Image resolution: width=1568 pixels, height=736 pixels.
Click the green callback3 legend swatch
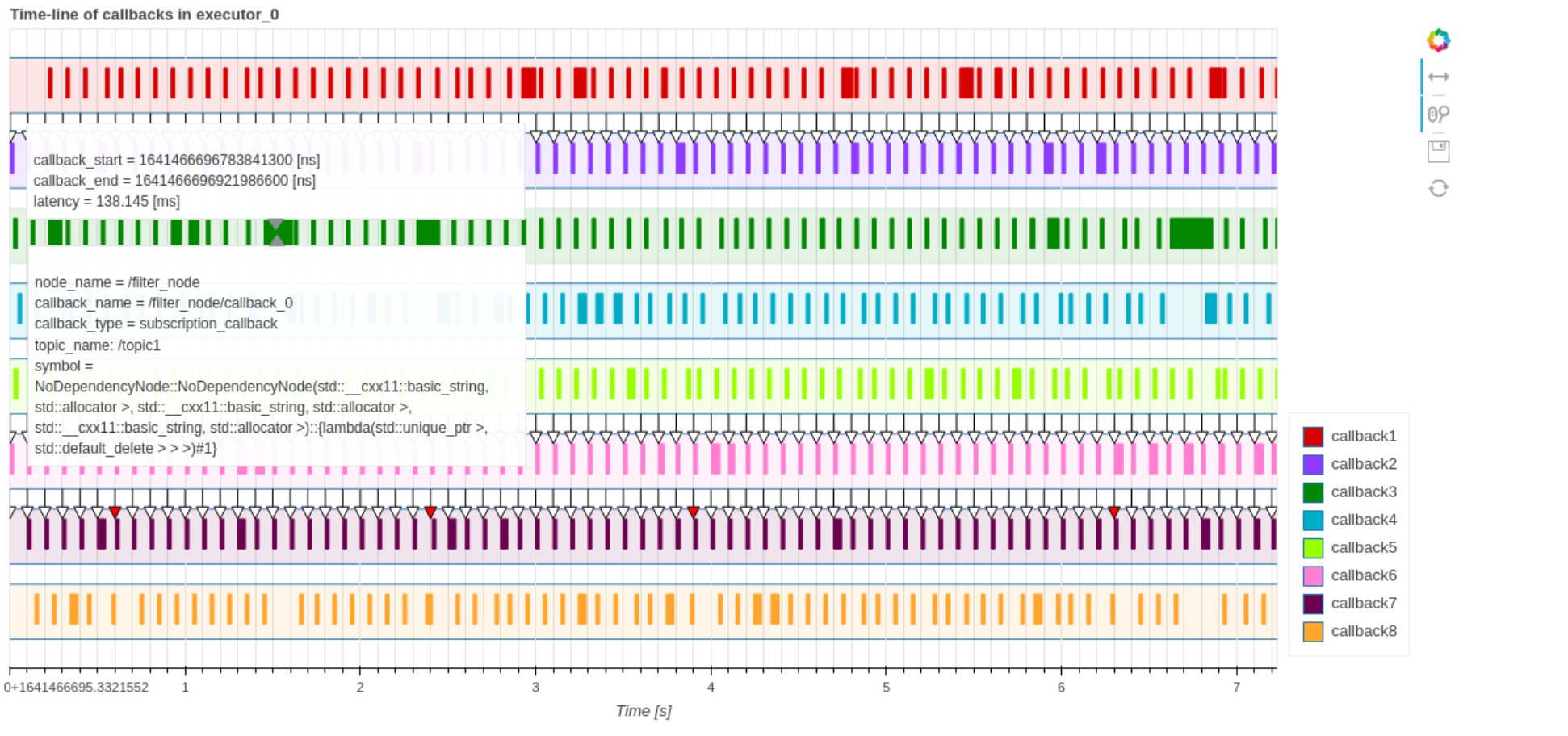point(1313,492)
